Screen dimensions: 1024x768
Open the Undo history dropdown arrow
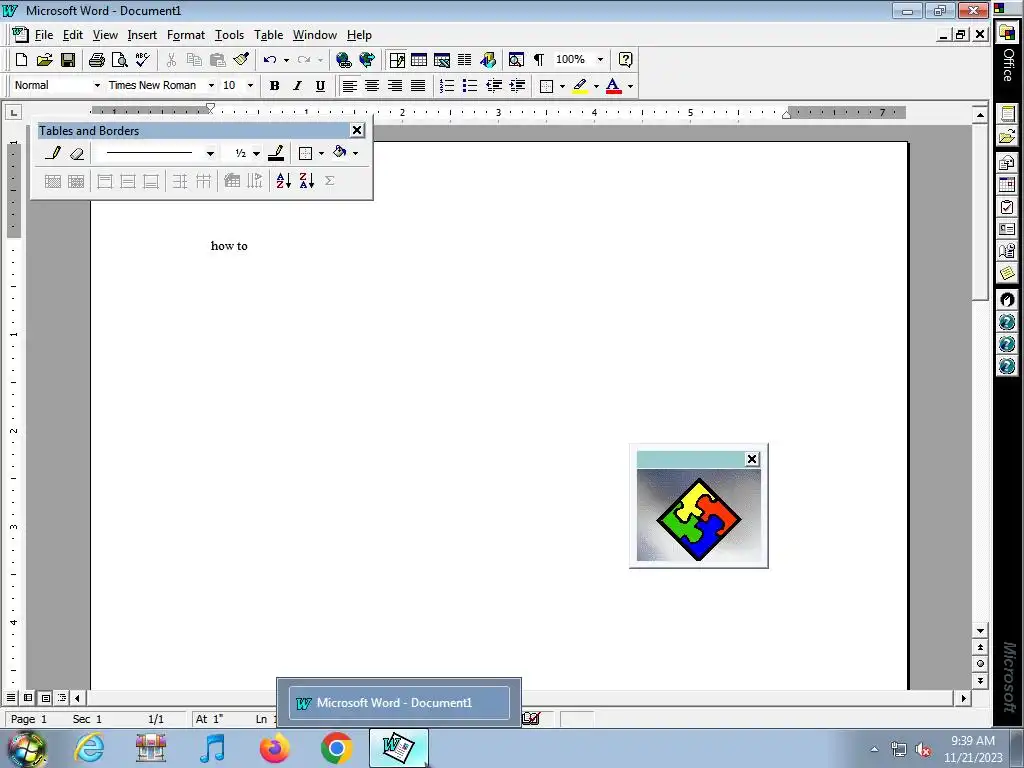tap(286, 60)
